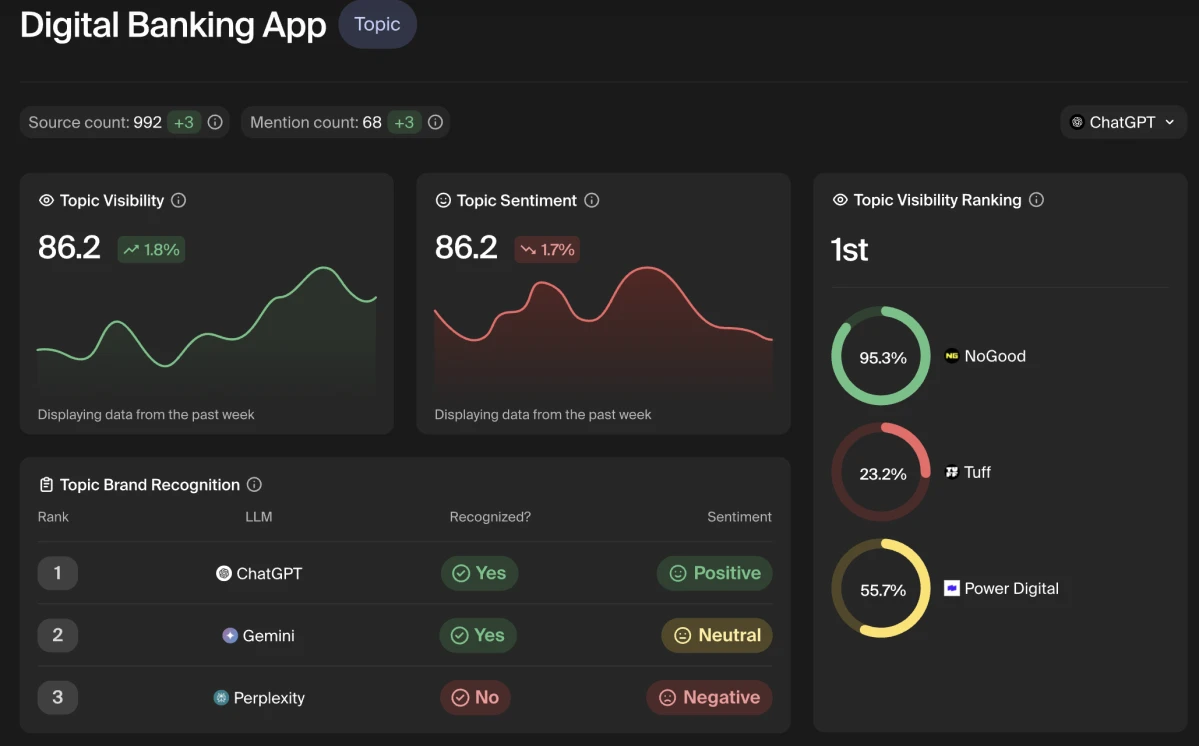The image size is (1199, 746).
Task: Click the +3 badge beside Source count
Action: 184,122
